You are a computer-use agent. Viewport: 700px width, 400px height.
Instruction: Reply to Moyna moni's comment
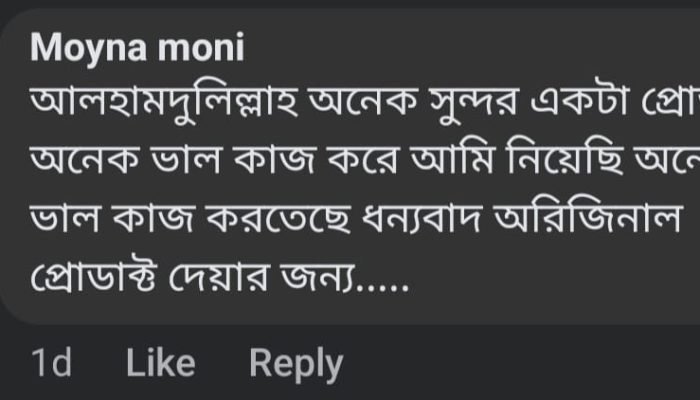(x=295, y=364)
